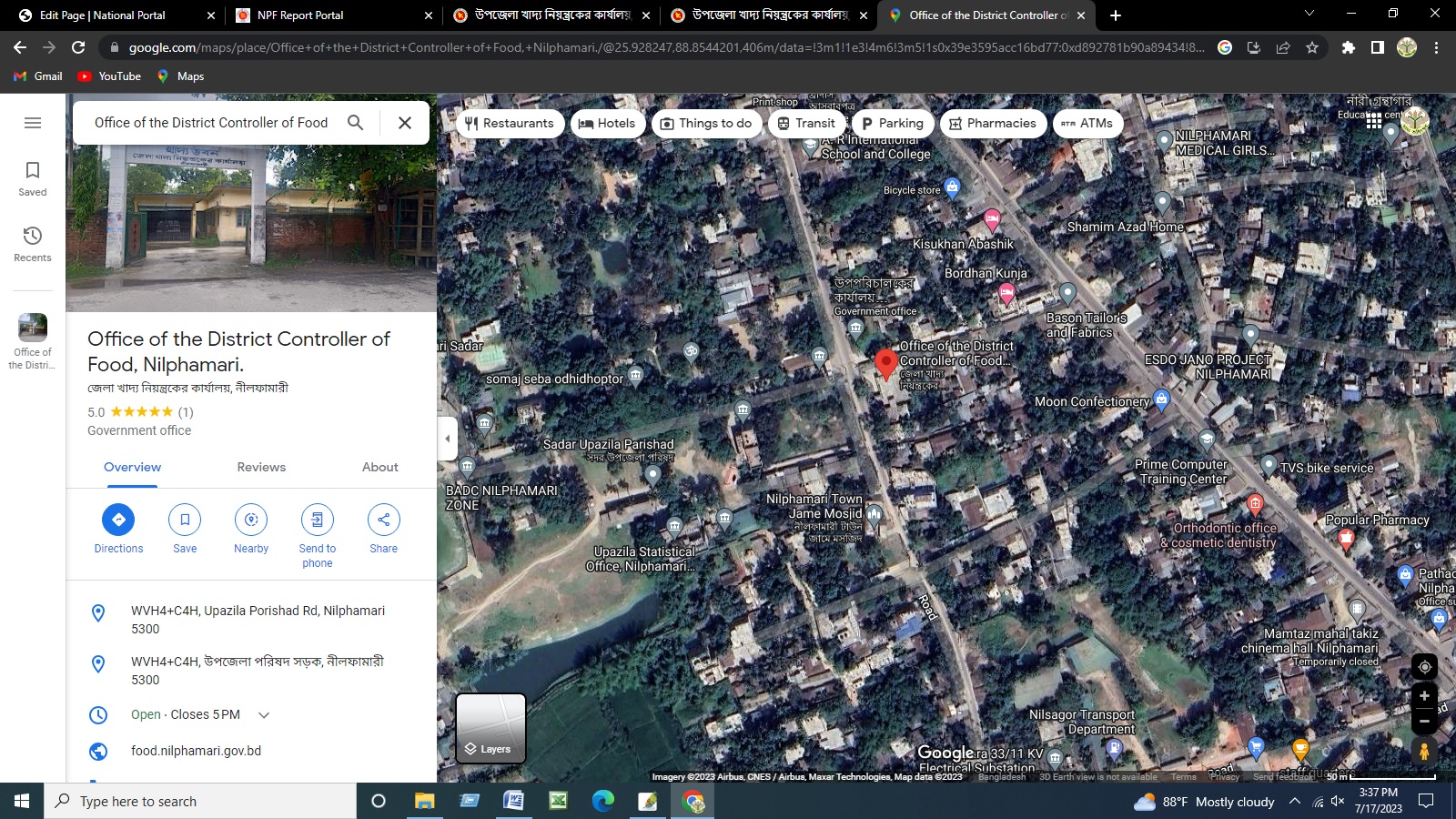Share this location via the Share icon

point(383,520)
